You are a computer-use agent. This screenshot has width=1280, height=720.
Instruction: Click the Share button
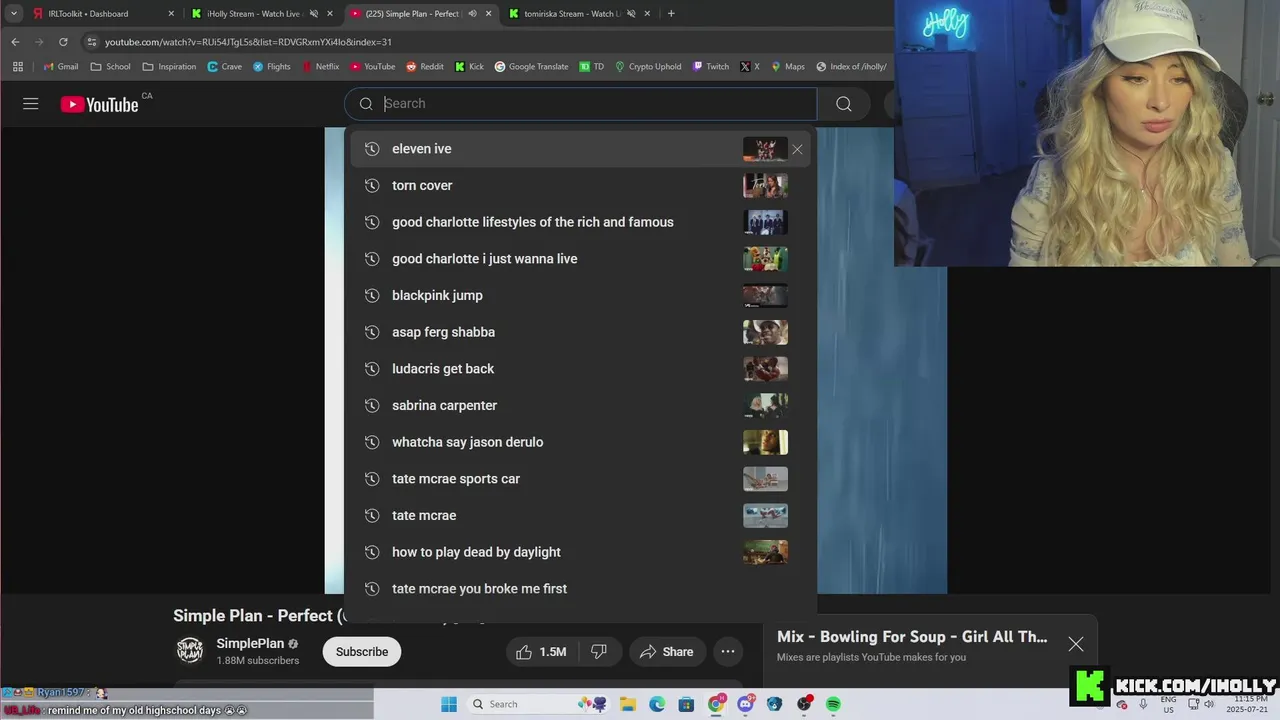pos(666,652)
